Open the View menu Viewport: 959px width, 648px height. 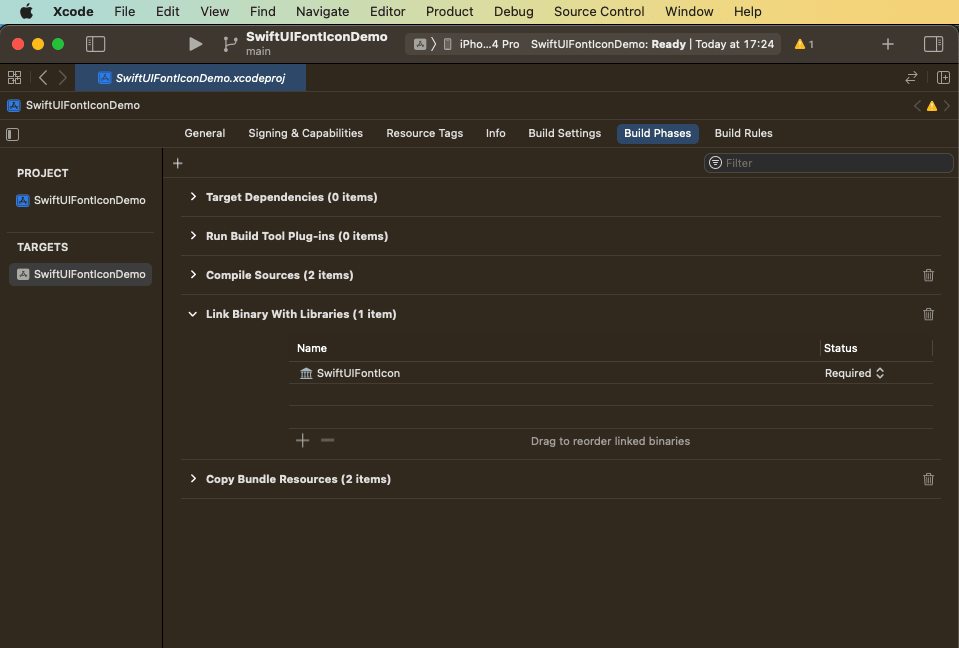pyautogui.click(x=215, y=12)
